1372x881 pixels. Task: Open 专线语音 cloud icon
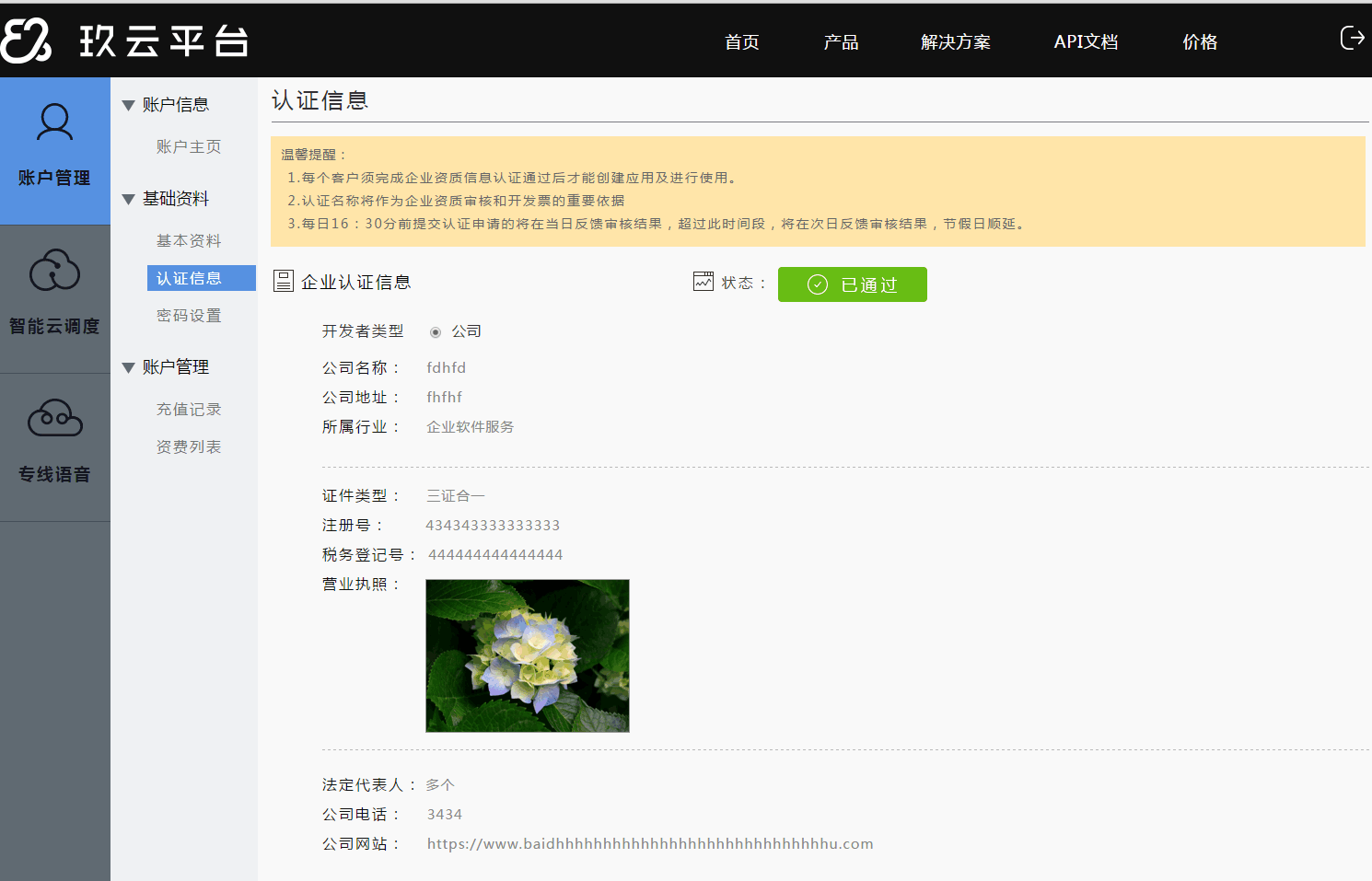[54, 418]
